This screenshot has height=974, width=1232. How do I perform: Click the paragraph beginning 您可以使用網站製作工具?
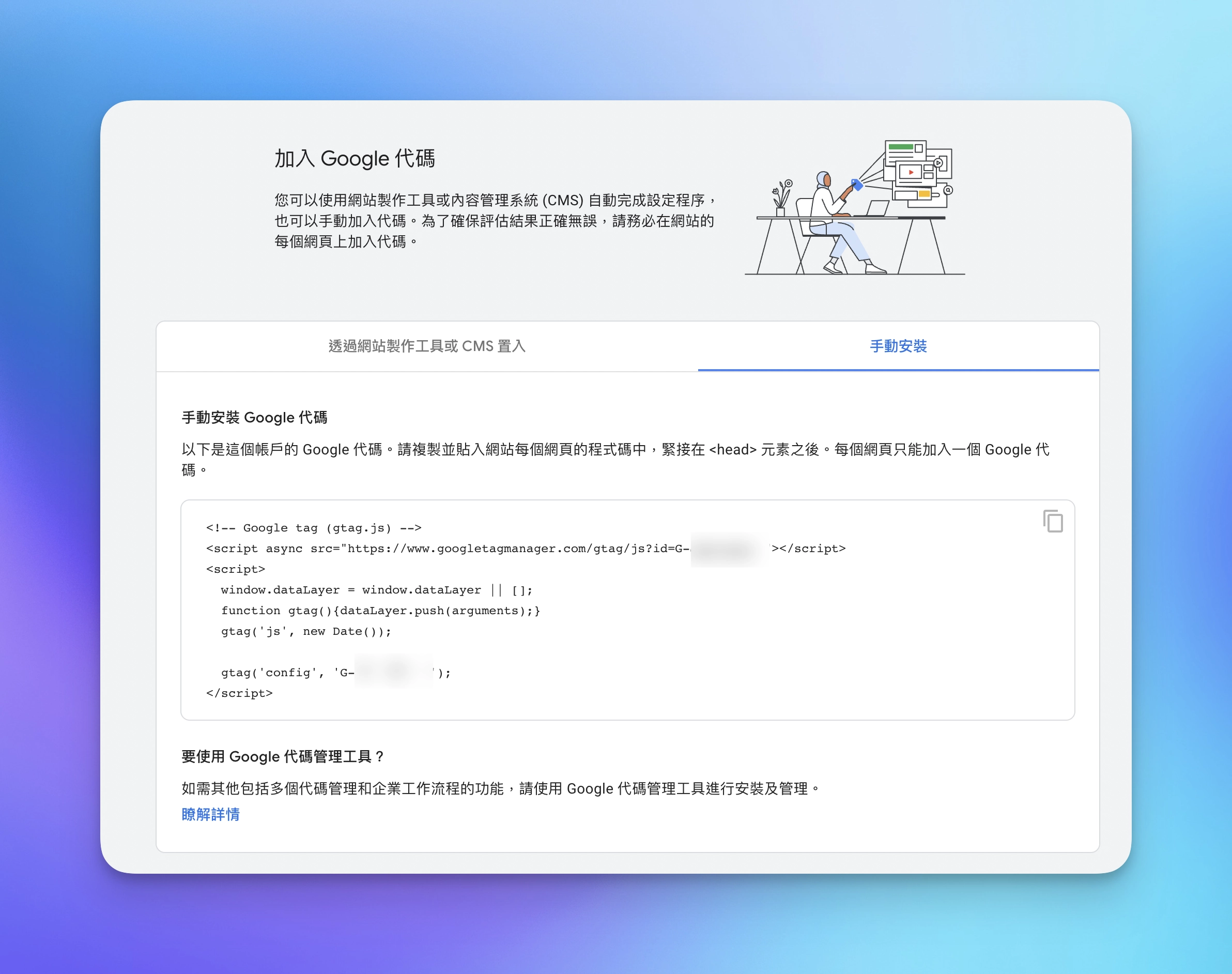pyautogui.click(x=496, y=221)
